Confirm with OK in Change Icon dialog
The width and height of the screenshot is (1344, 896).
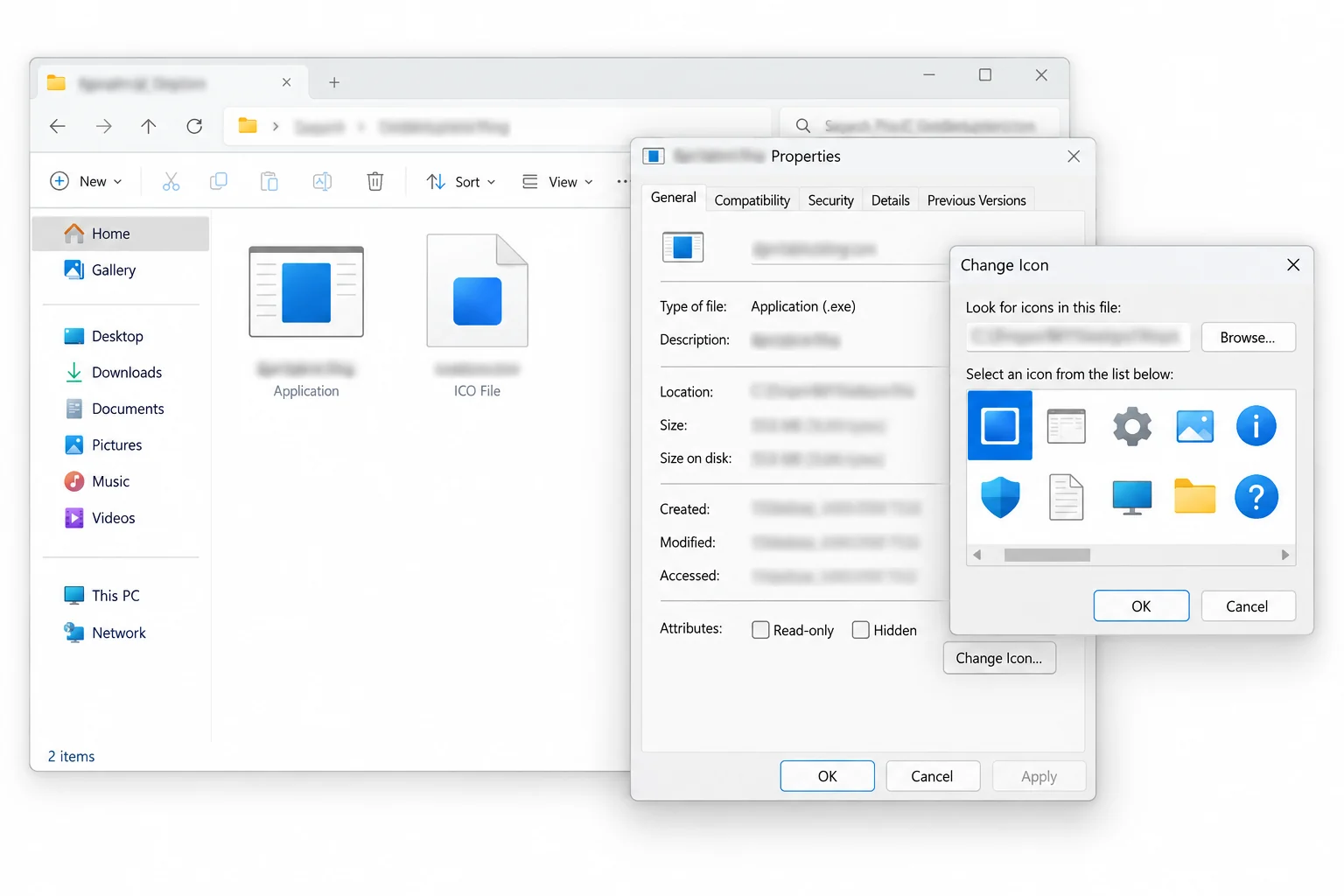[x=1141, y=606]
